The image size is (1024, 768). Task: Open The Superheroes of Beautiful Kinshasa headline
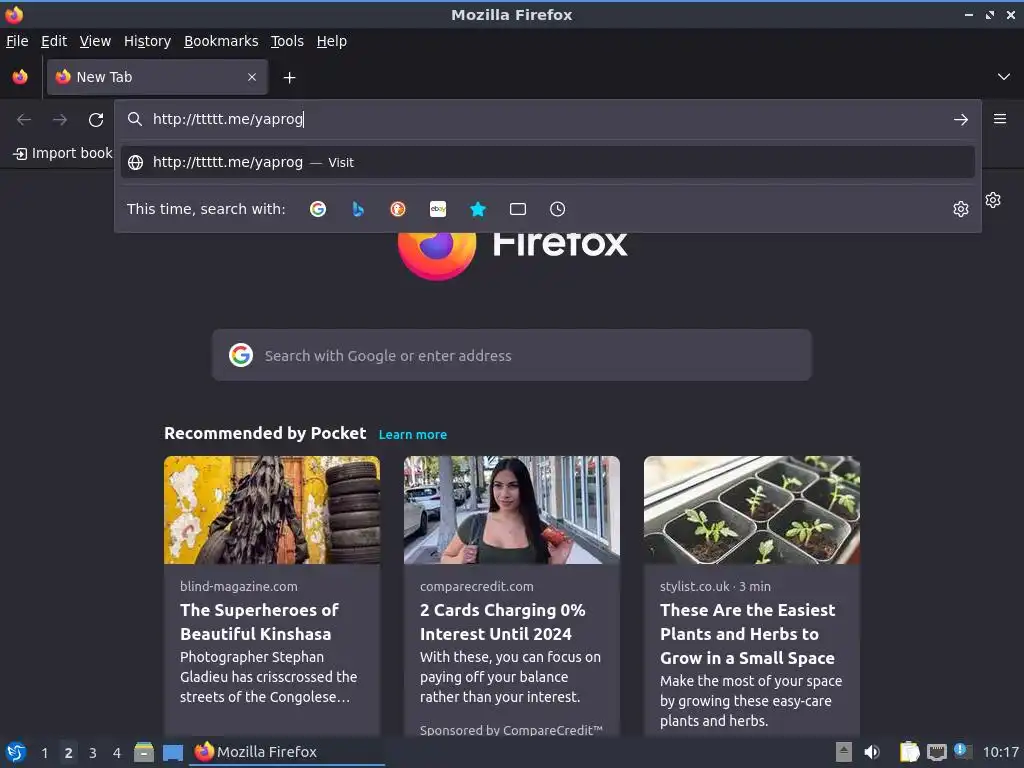pos(259,622)
